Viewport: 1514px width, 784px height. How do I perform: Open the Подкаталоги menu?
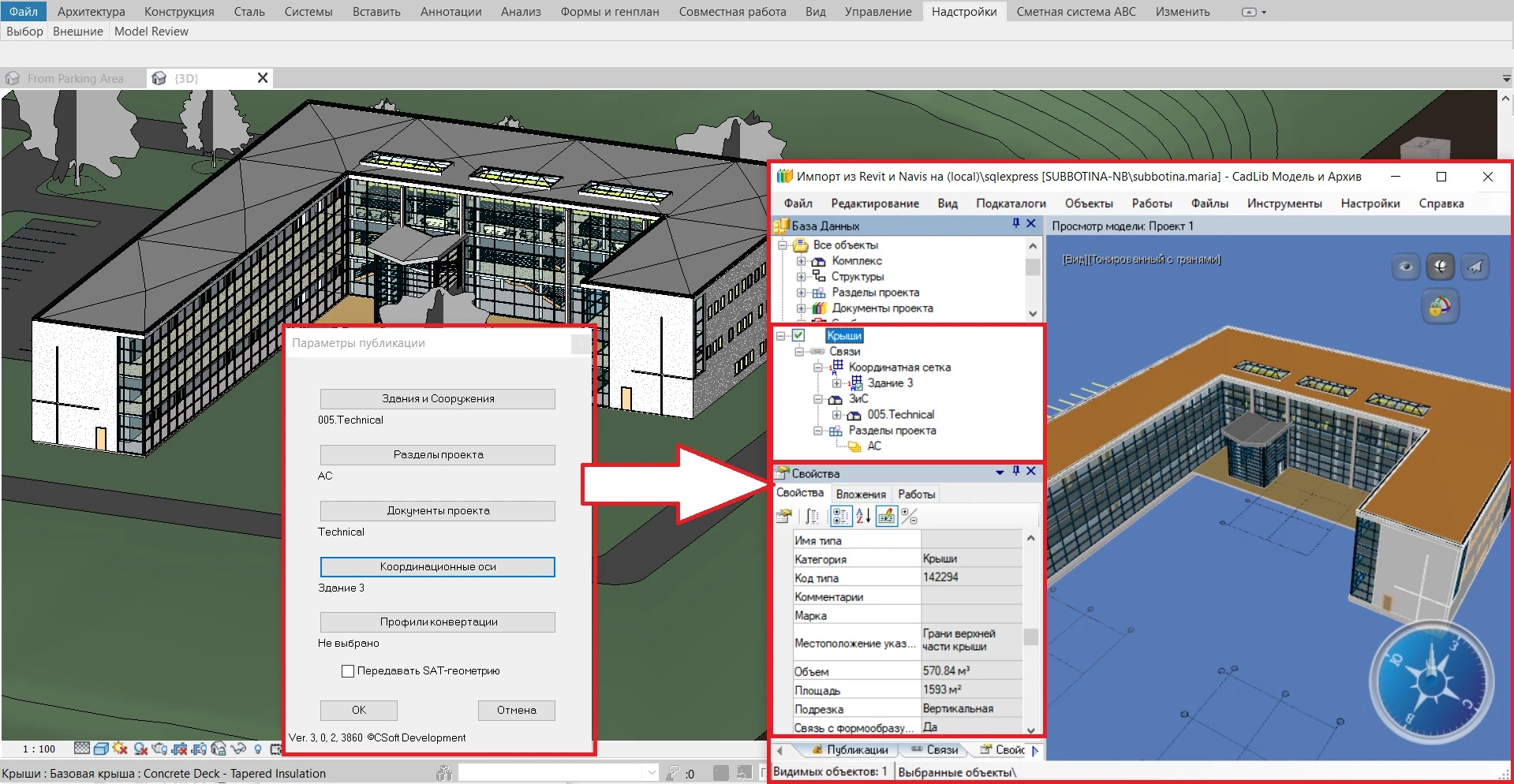(1011, 203)
